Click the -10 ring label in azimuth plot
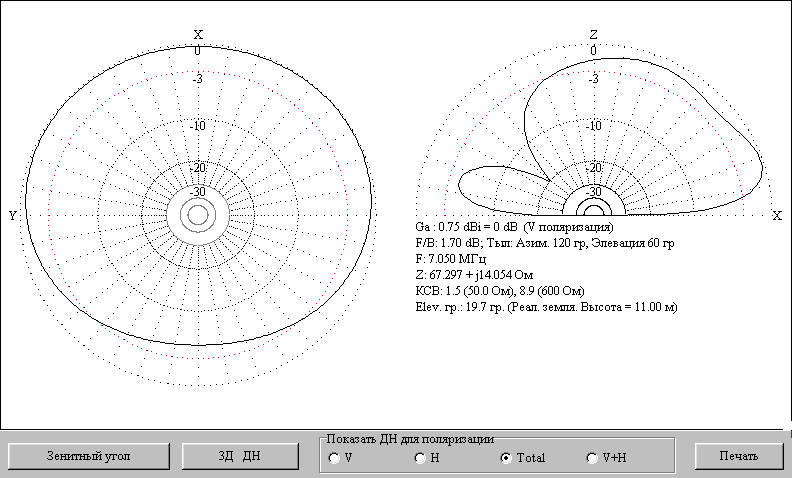 (x=197, y=125)
